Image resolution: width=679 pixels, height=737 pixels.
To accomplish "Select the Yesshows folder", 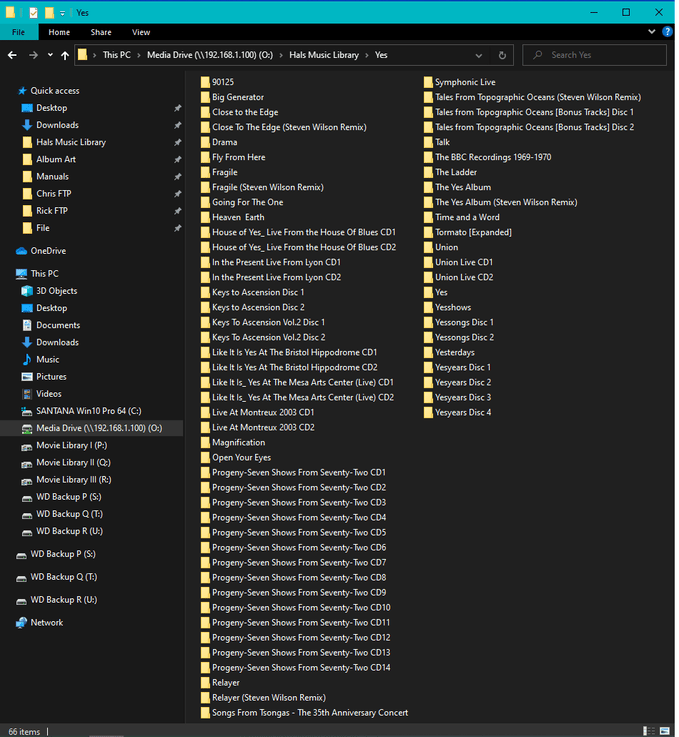I will coord(453,307).
